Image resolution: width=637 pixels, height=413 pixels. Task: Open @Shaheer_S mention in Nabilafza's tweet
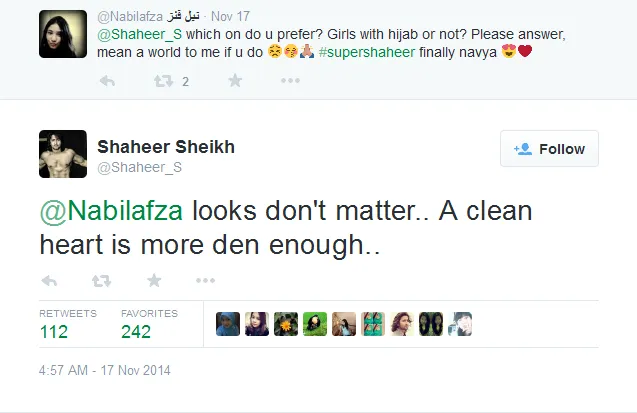click(131, 33)
